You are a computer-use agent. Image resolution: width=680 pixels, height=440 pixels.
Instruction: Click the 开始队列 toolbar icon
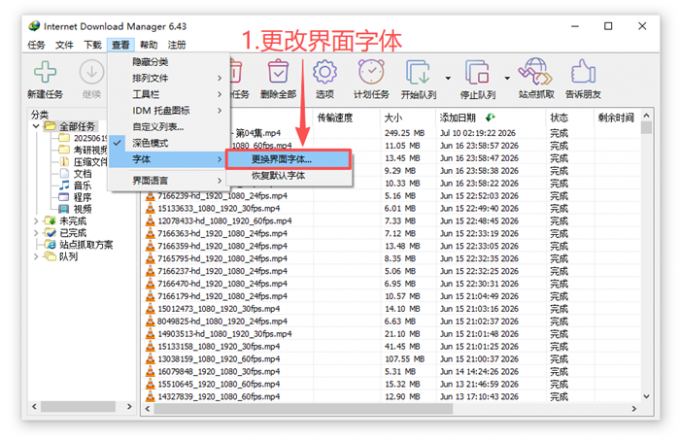418,72
